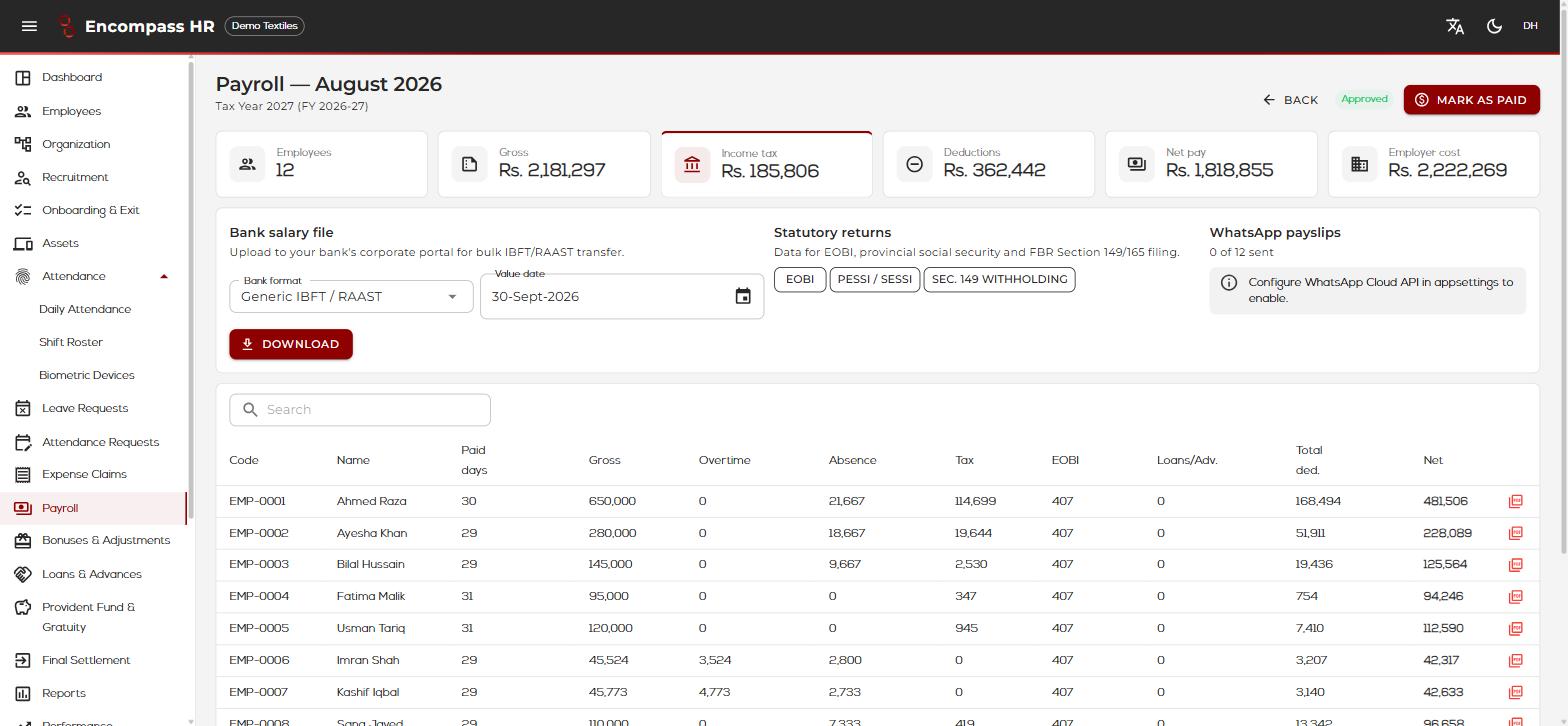This screenshot has width=1568, height=726.
Task: Click the Employer cost building icon
Action: click(1359, 164)
